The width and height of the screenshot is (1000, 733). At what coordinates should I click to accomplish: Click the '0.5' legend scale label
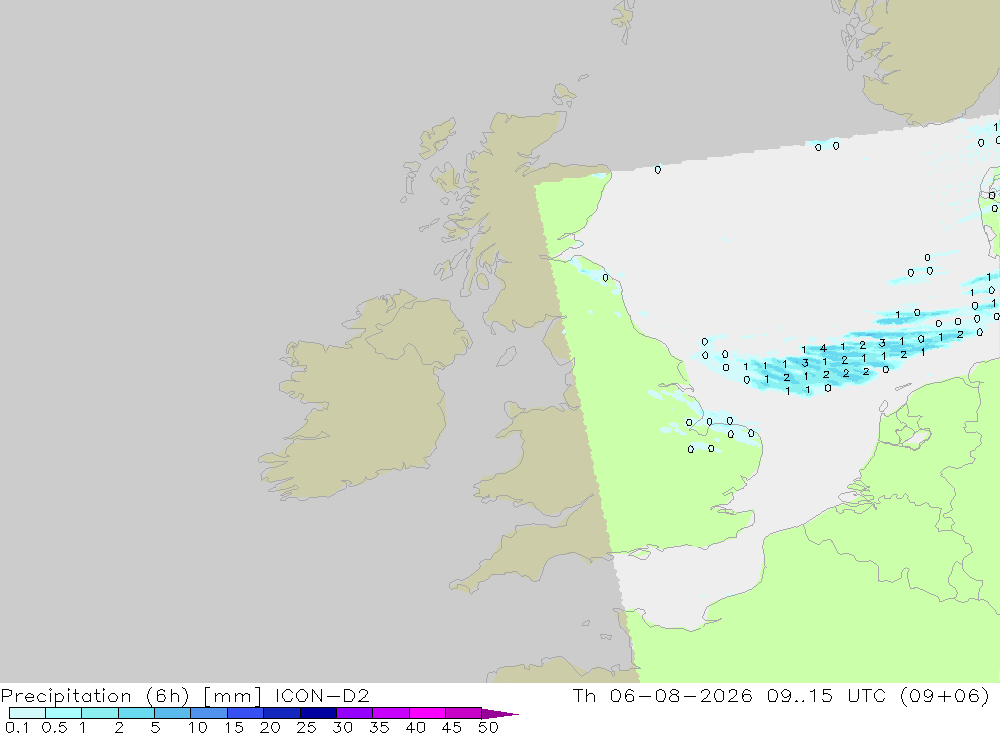point(54,727)
